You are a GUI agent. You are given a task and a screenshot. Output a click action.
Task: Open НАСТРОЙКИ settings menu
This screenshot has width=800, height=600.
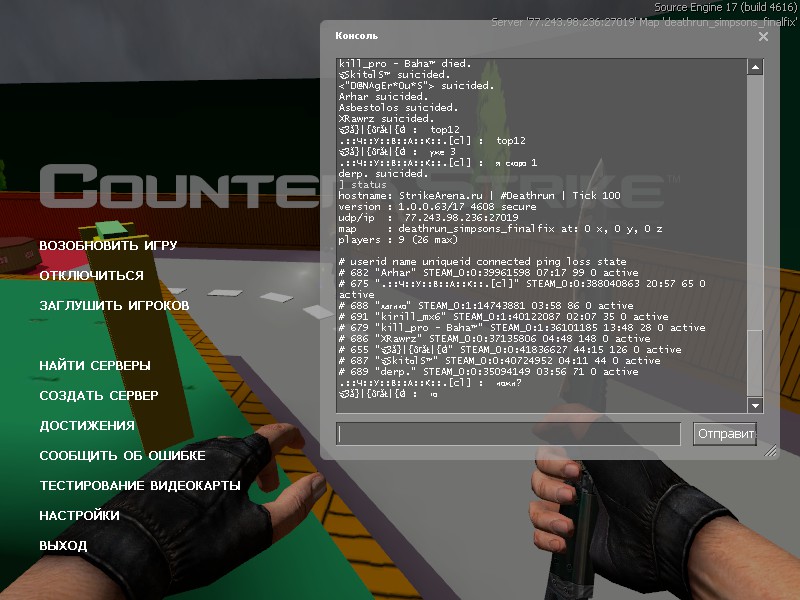(80, 515)
